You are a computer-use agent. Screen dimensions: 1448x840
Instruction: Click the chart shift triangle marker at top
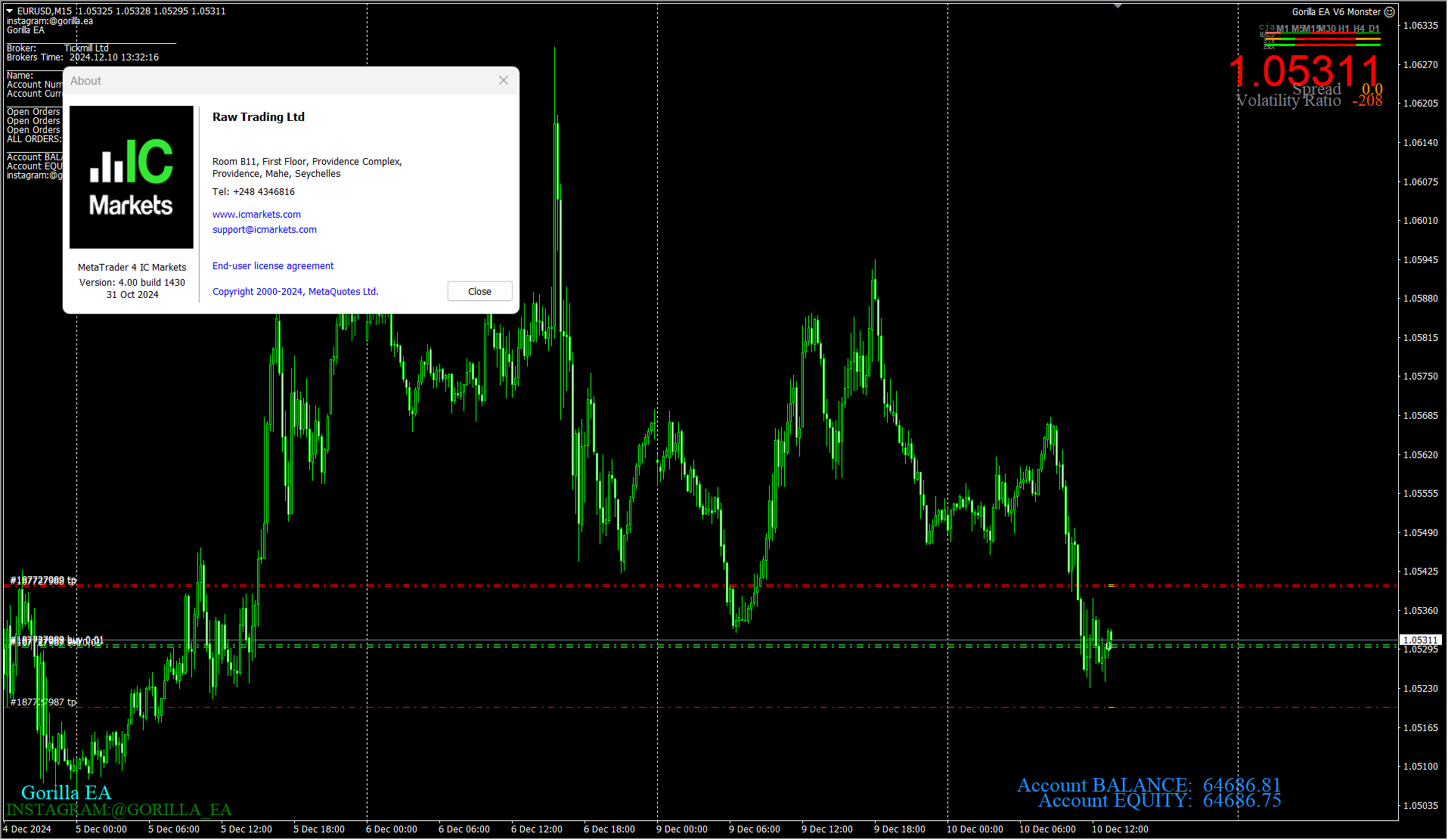click(x=1118, y=6)
